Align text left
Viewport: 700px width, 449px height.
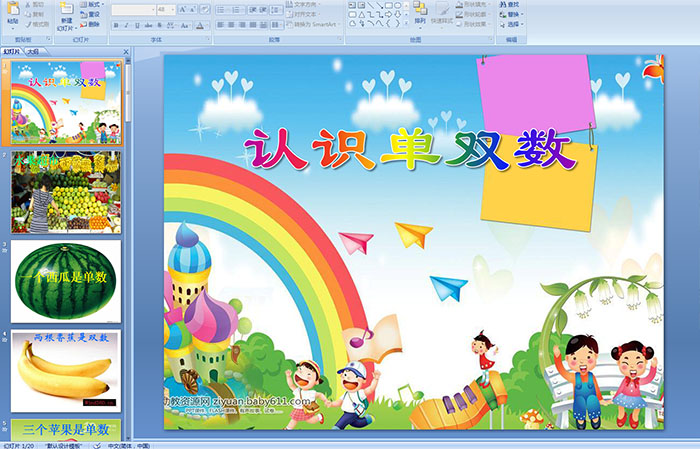(221, 25)
